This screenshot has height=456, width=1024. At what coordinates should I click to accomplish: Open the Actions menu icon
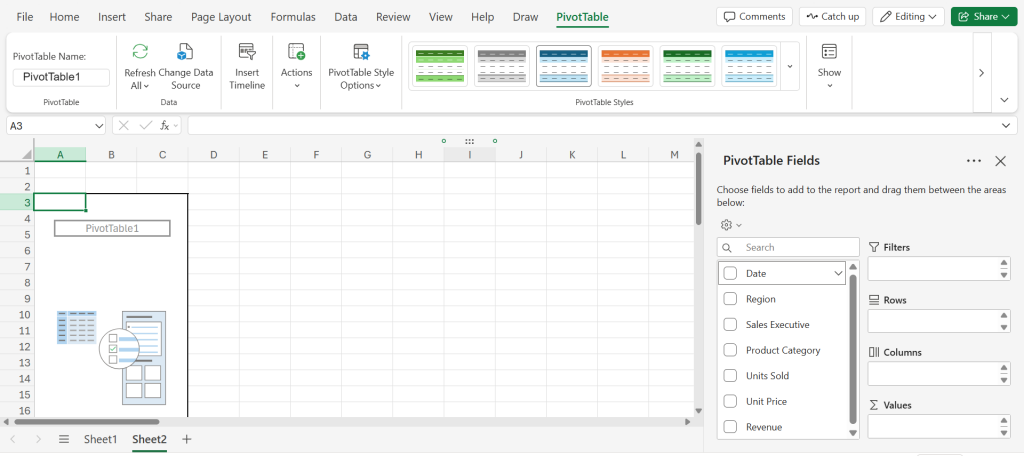click(296, 53)
